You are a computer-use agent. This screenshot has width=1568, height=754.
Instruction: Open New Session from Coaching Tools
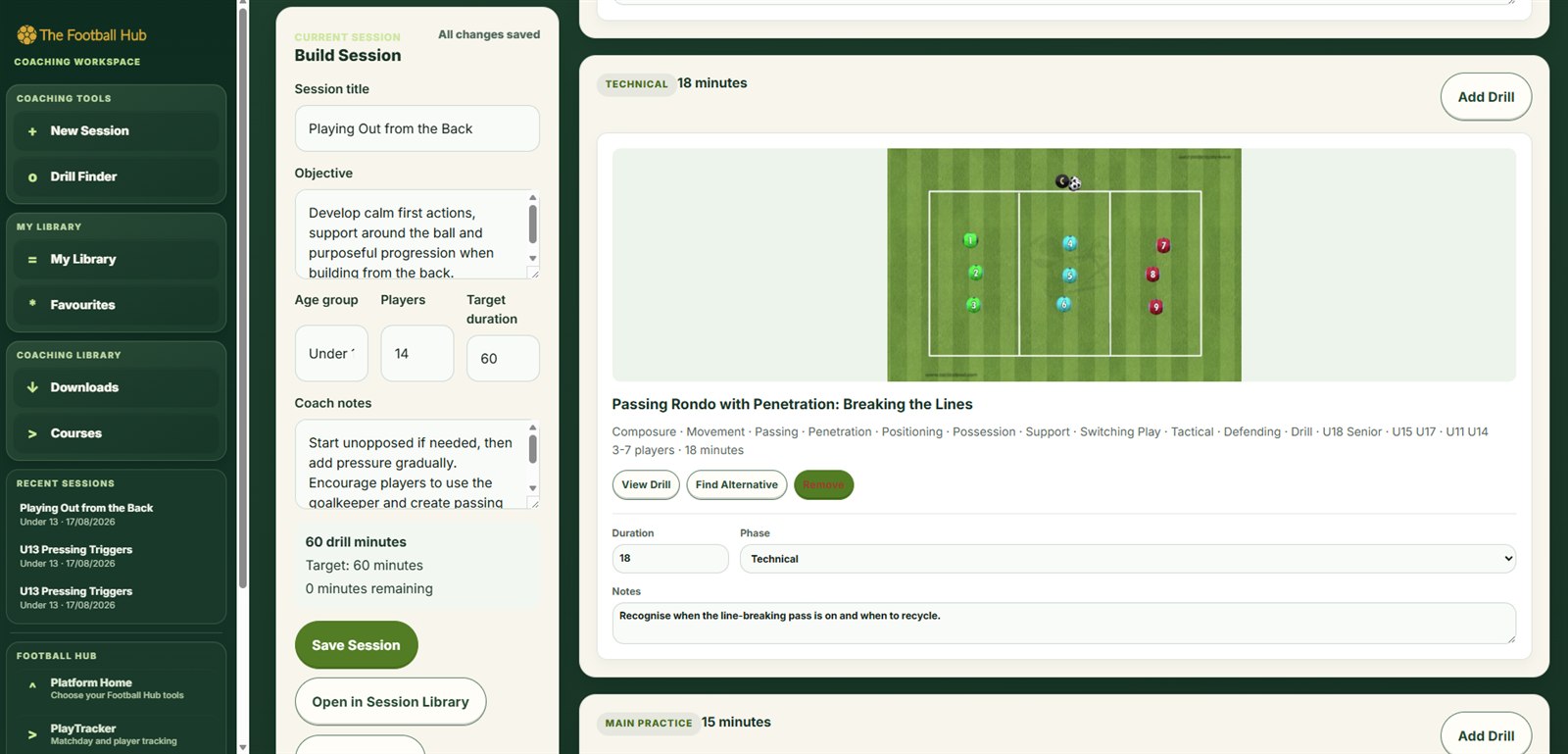click(x=116, y=131)
